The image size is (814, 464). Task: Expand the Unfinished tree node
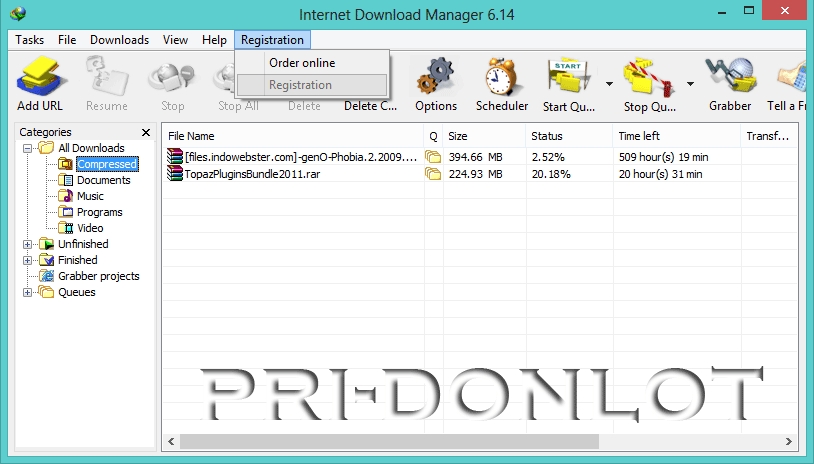(x=28, y=244)
